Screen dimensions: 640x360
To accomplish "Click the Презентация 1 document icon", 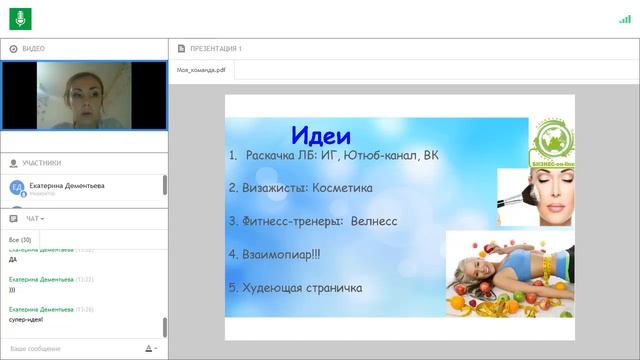I will point(182,49).
